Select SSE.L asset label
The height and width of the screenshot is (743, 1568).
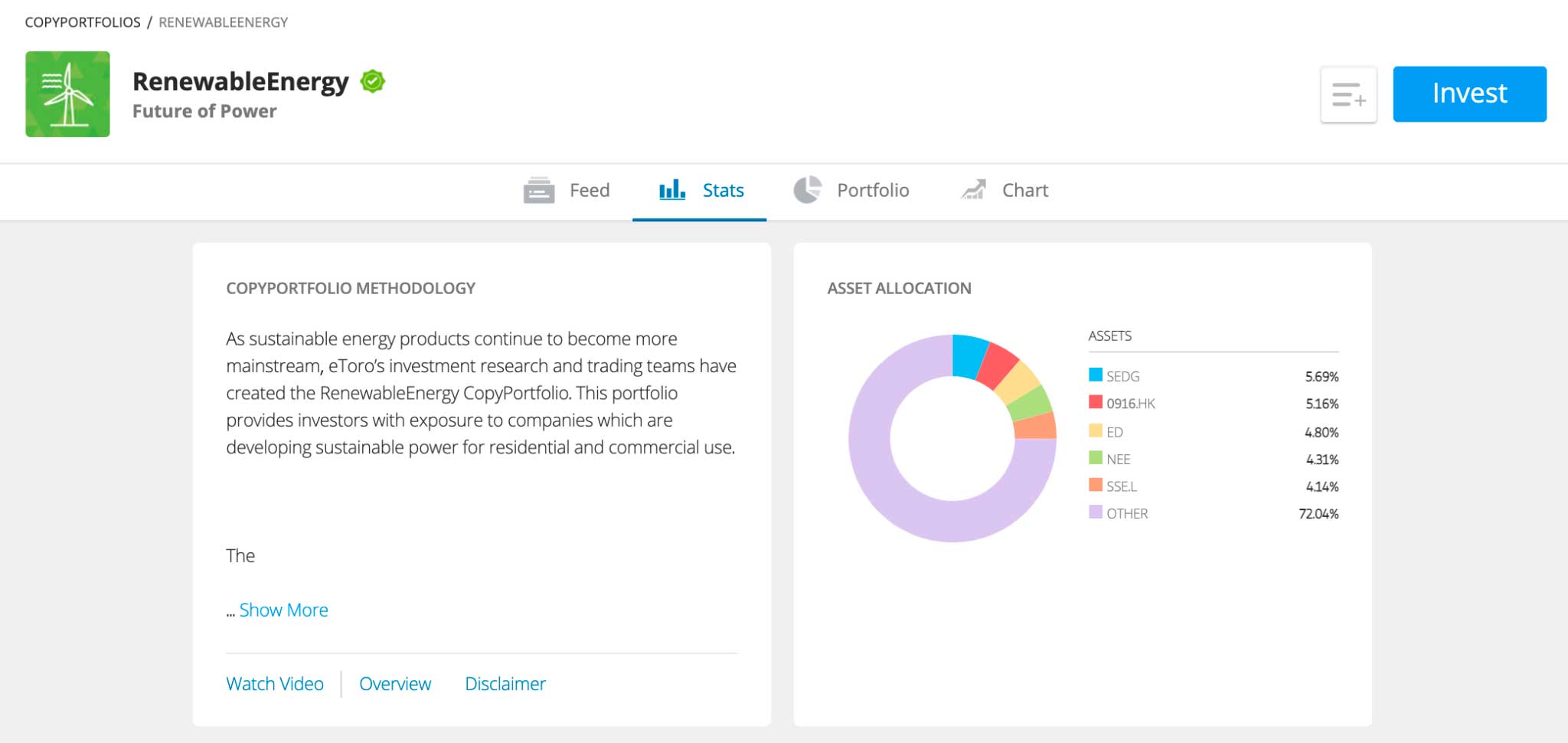coord(1122,486)
